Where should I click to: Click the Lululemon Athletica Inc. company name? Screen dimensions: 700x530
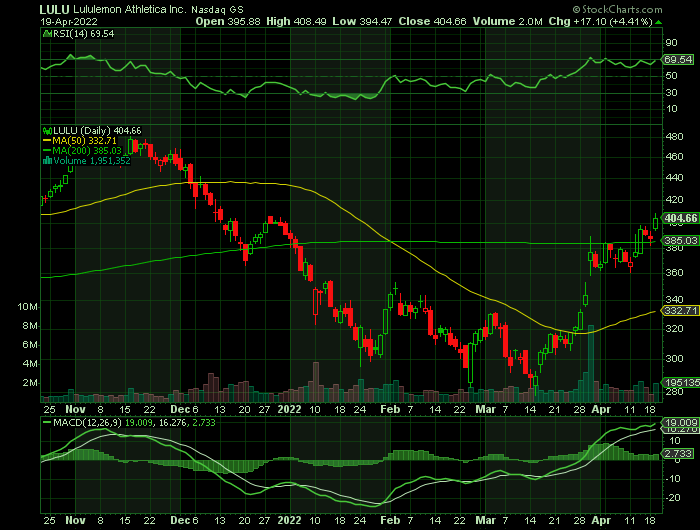point(129,9)
